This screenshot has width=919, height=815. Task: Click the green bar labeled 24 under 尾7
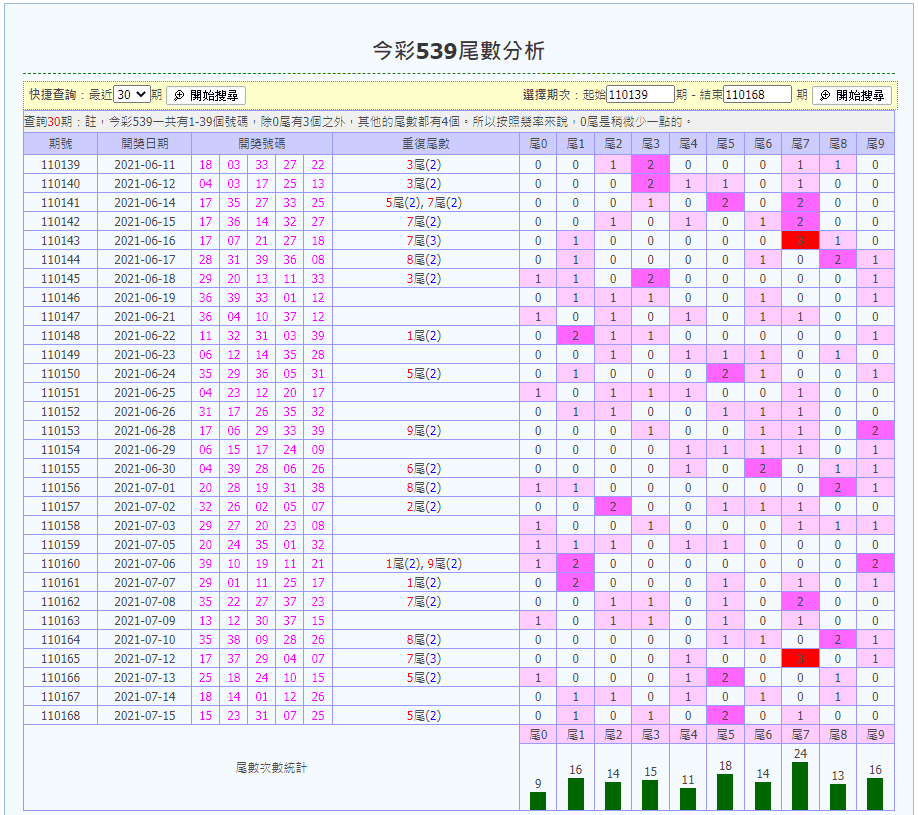pyautogui.click(x=800, y=786)
